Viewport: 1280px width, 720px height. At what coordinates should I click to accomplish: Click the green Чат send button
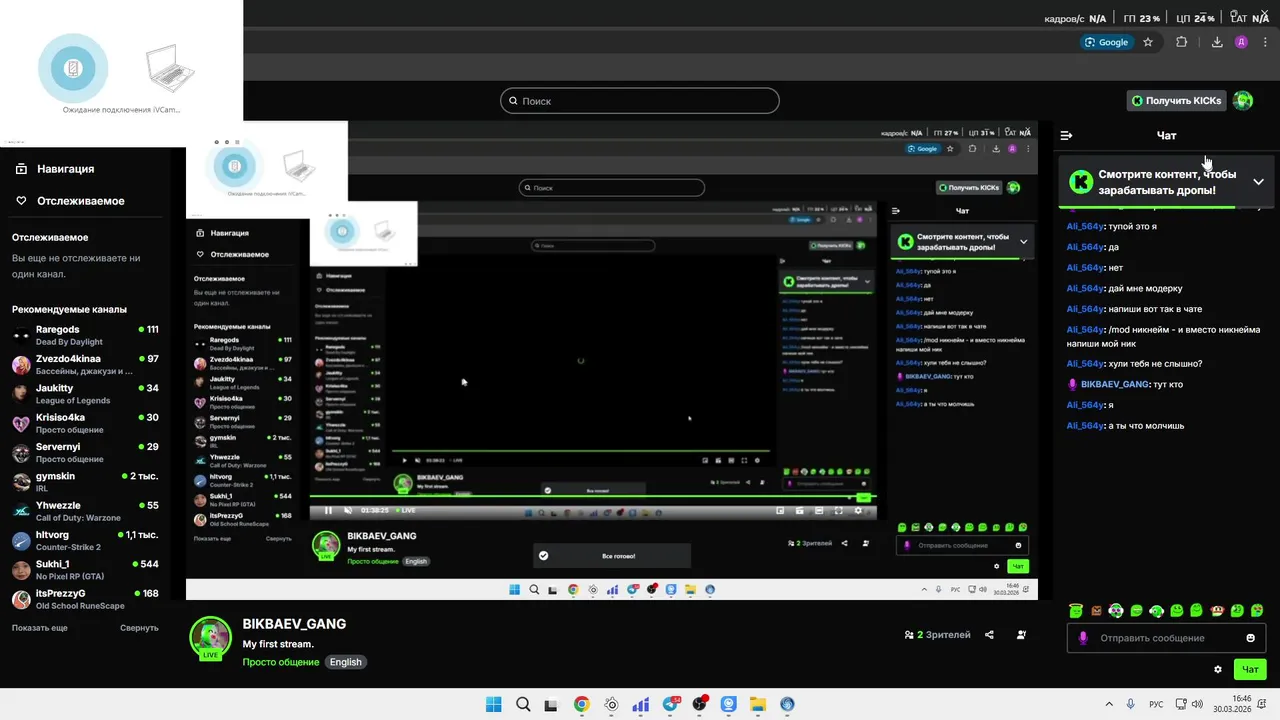(x=1250, y=669)
